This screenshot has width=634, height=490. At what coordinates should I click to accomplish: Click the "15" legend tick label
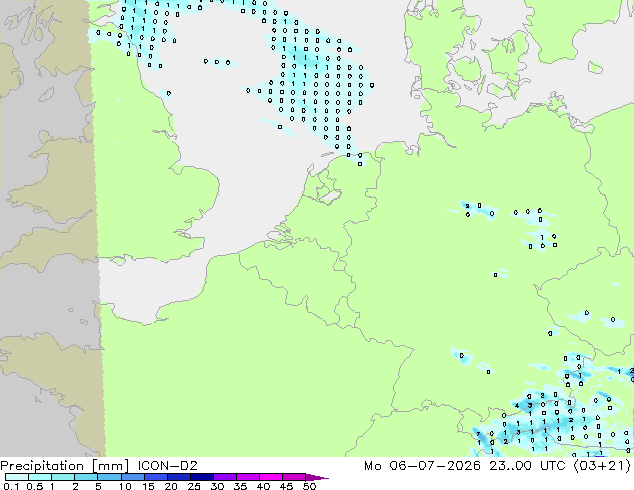[x=148, y=486]
